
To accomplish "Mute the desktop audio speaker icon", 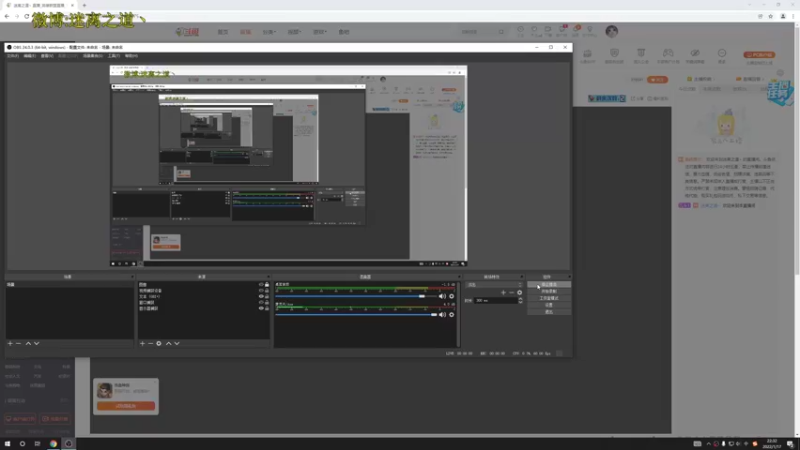I will pos(442,296).
